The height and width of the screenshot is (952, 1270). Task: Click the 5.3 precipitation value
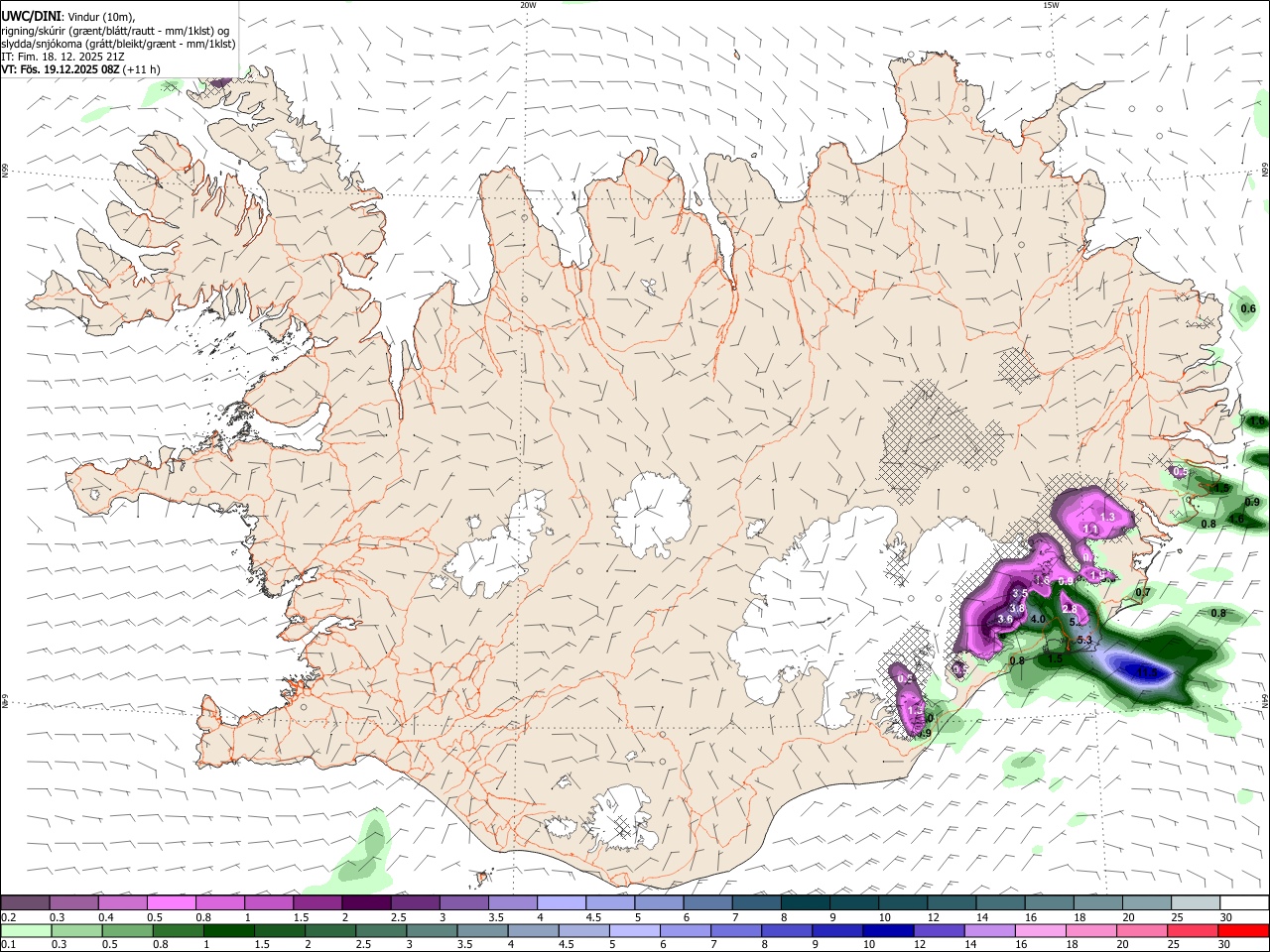(1083, 641)
